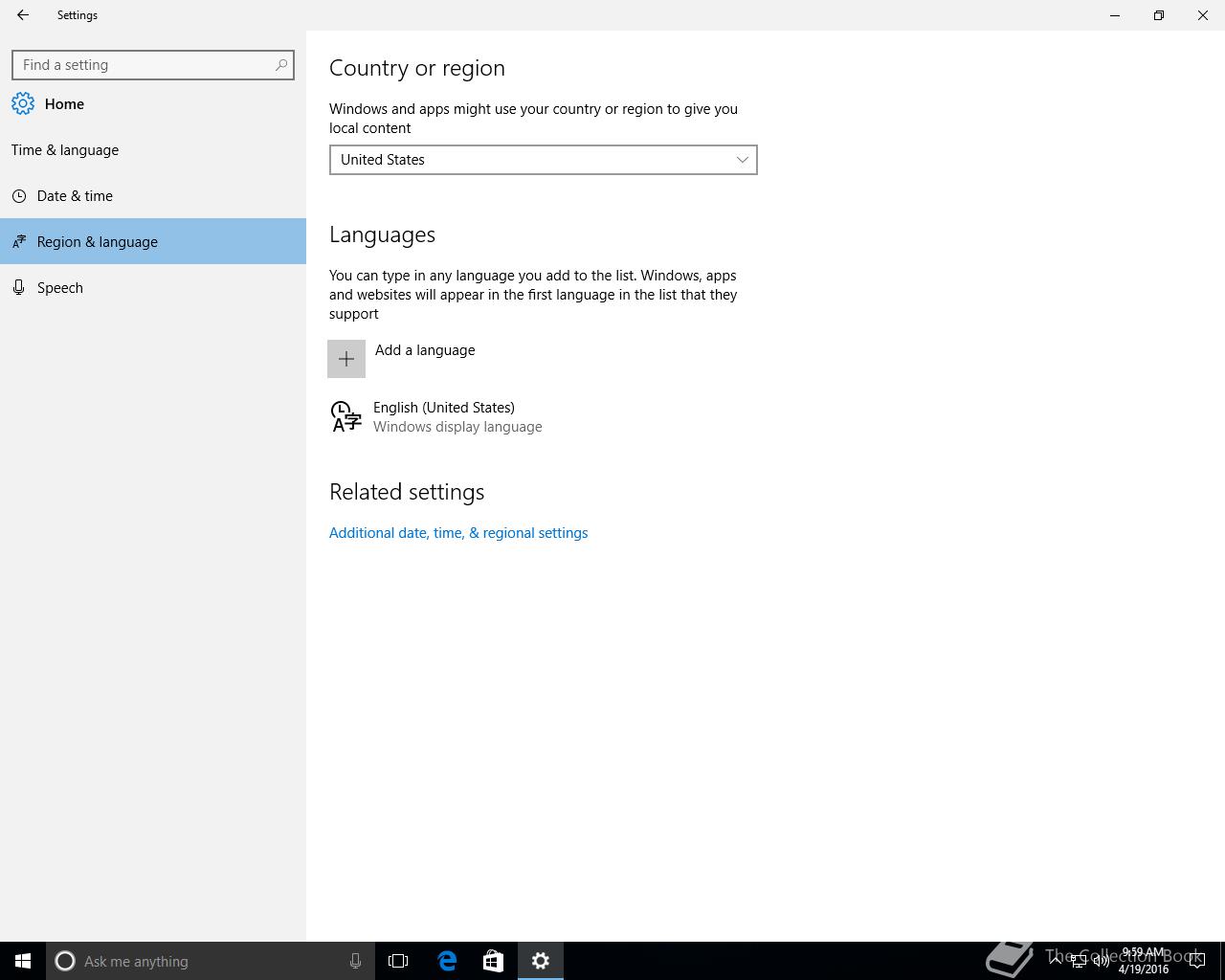Click the microphone icon beside Speech

coord(19,287)
